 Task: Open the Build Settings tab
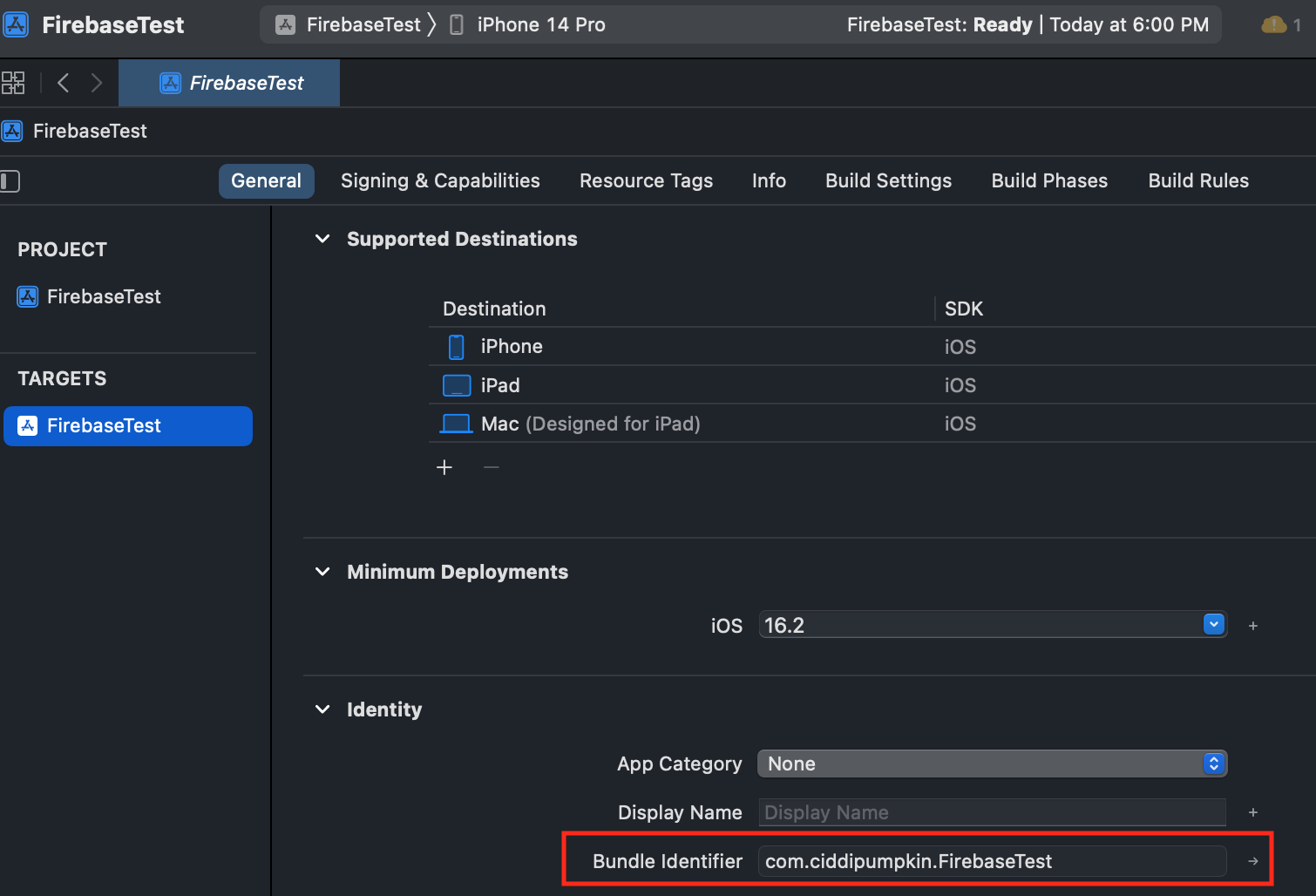(x=888, y=180)
